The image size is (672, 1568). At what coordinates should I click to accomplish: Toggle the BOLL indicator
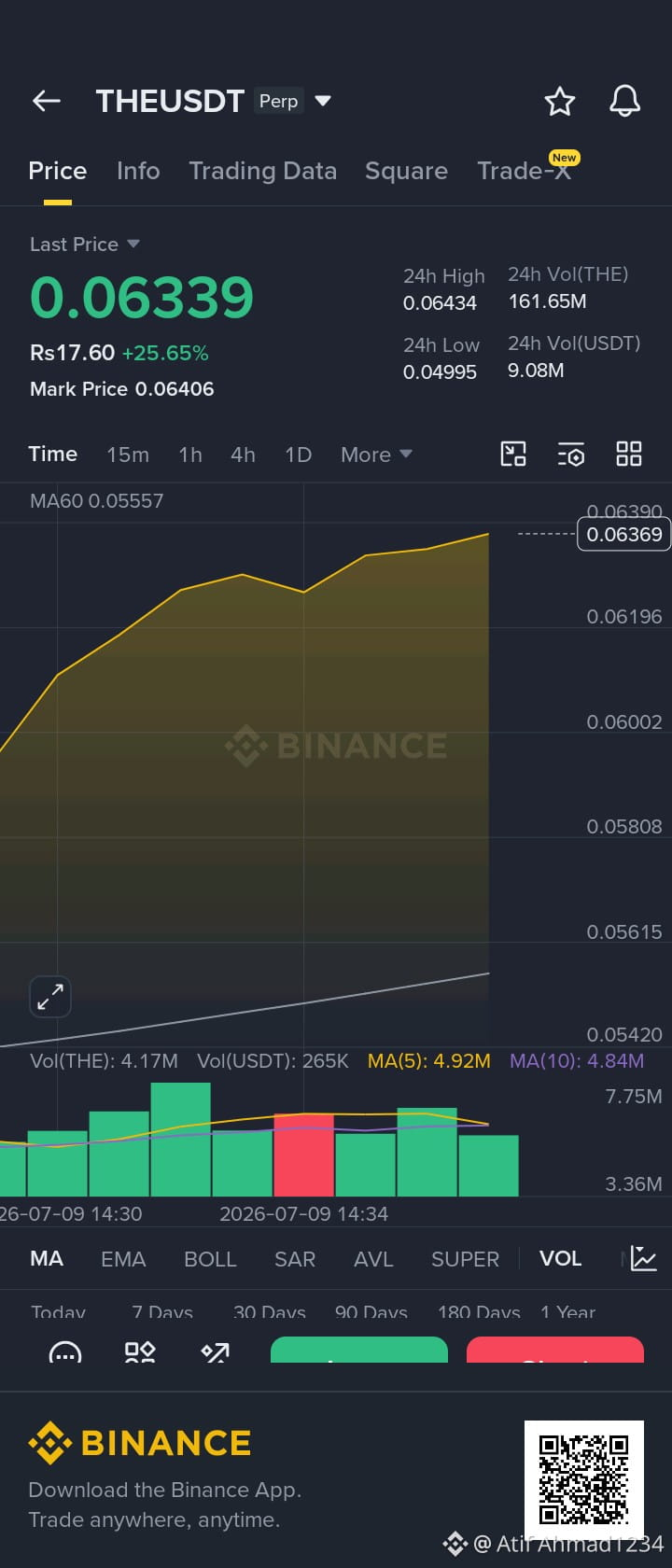coord(210,1259)
